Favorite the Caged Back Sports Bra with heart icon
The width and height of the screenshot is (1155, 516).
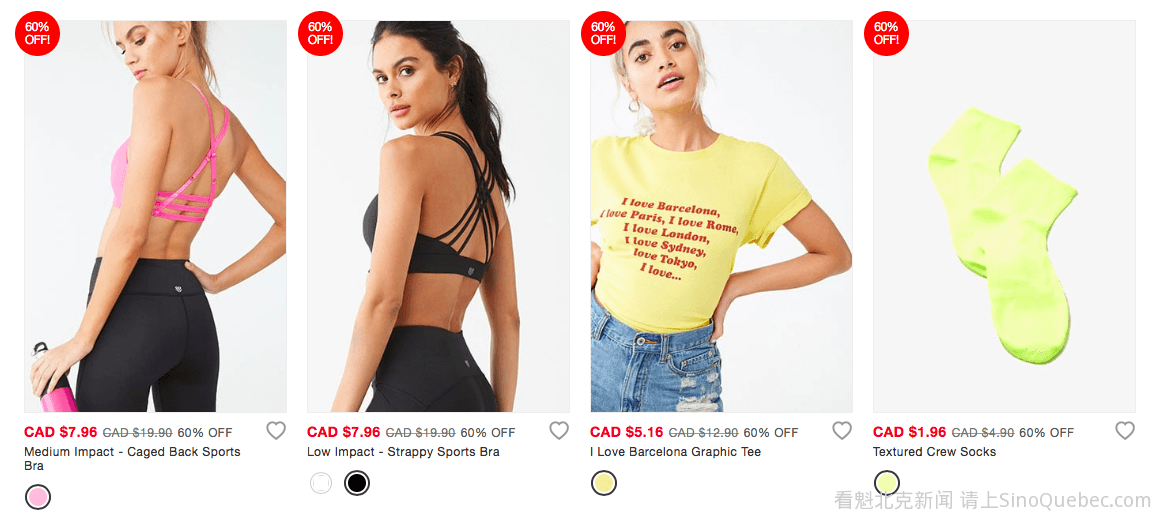pos(275,431)
